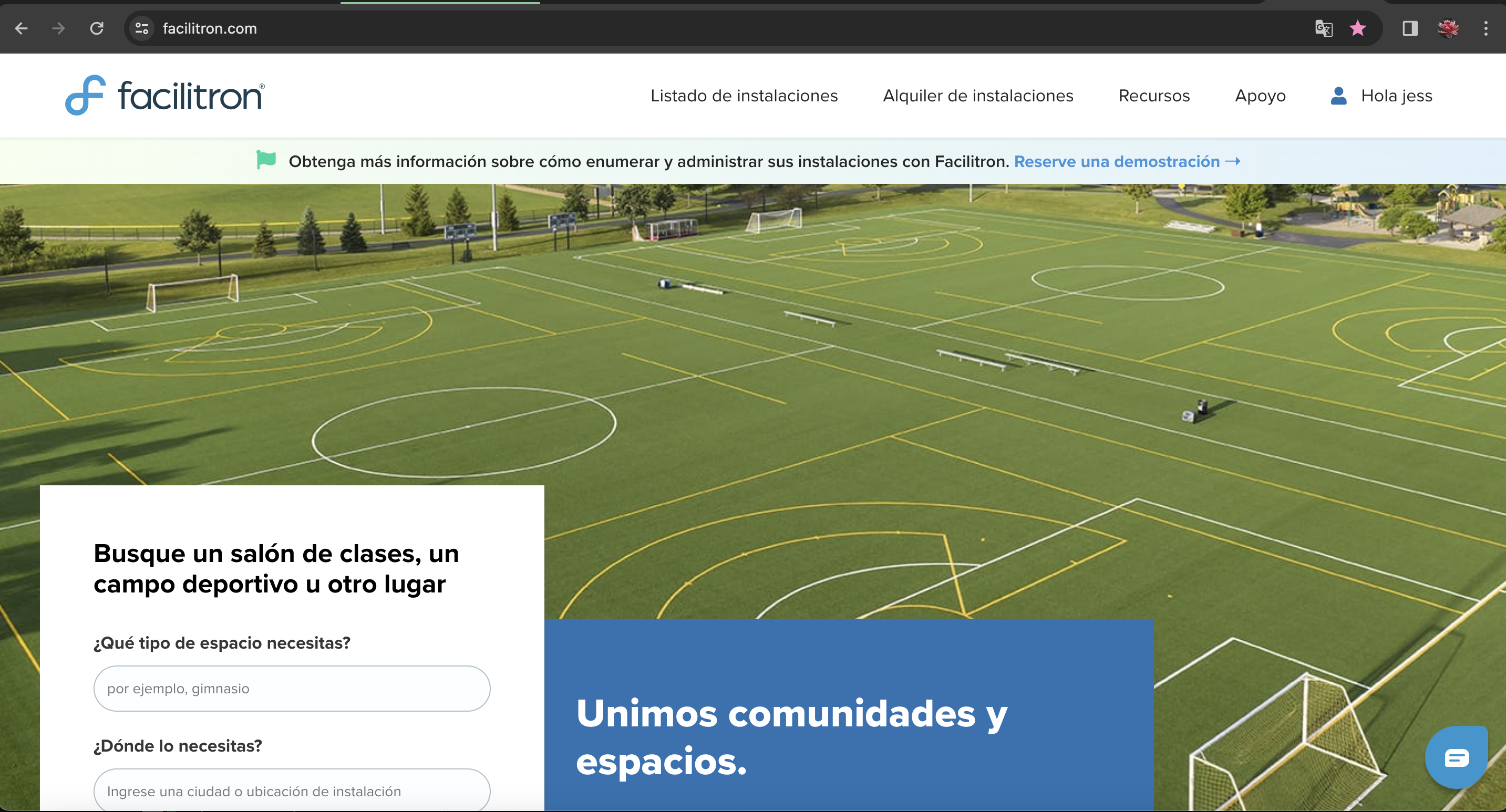
Task: Reload the page with refresh icon
Action: click(x=97, y=28)
